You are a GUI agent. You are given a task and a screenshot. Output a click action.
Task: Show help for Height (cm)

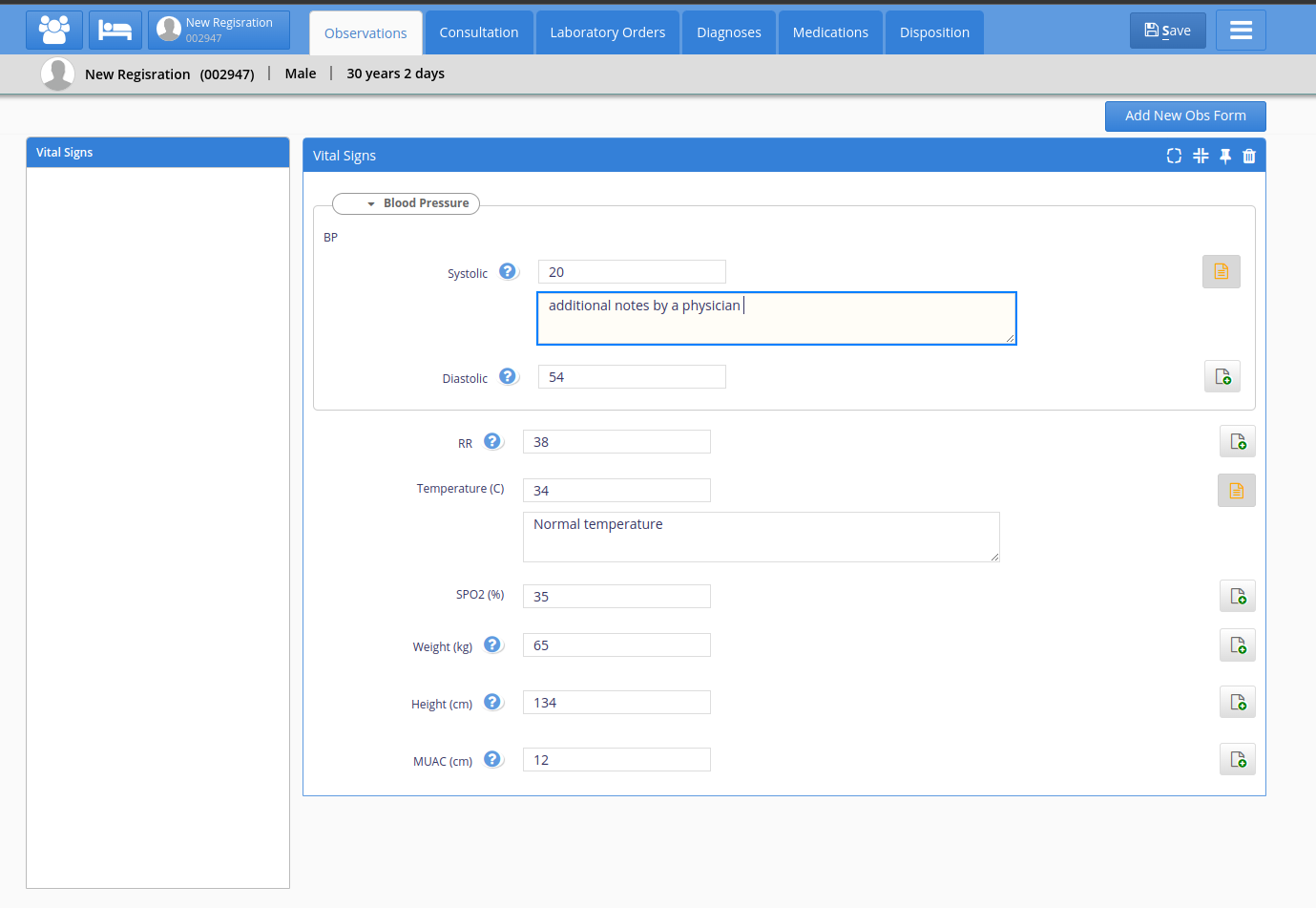click(493, 702)
